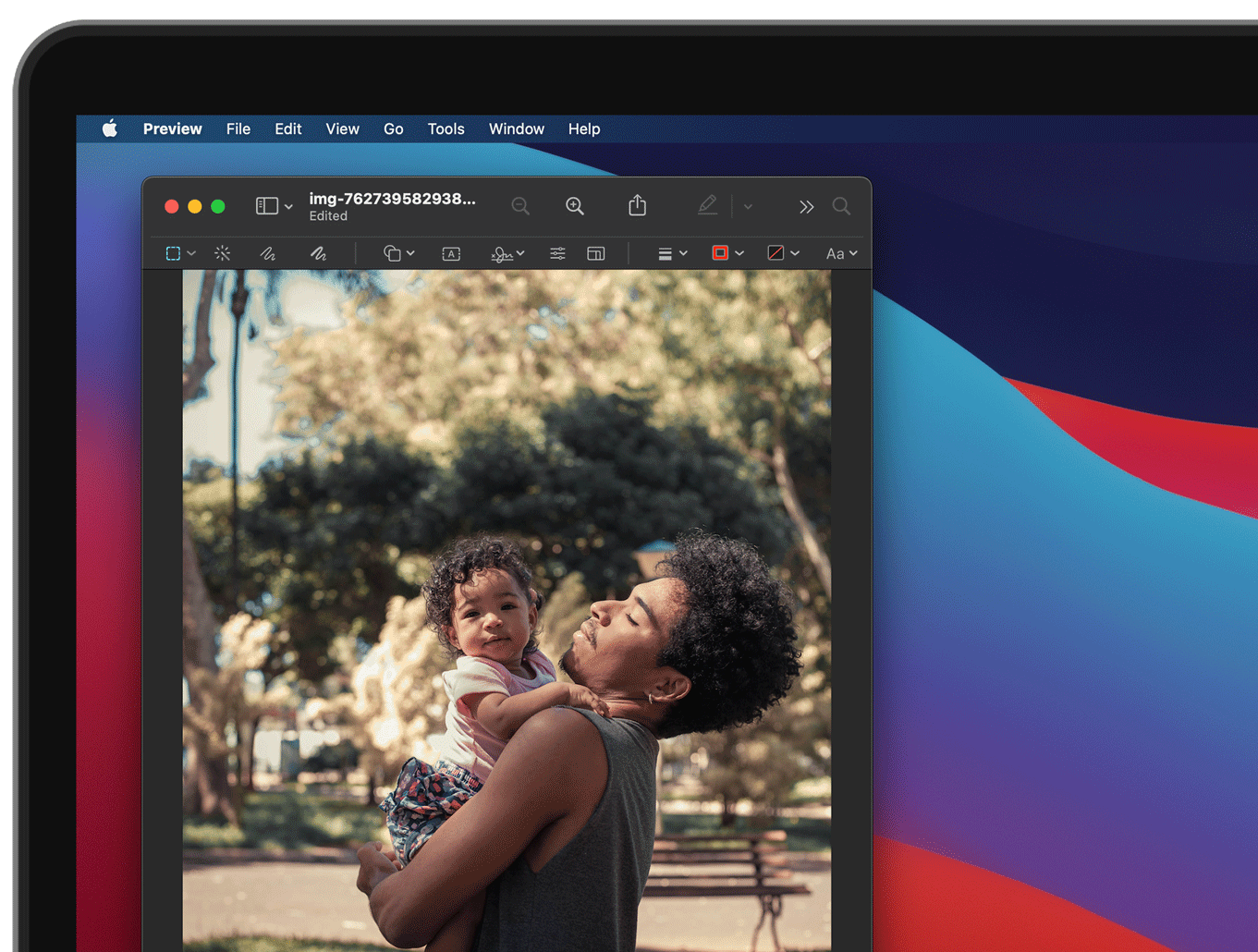
Task: Open the Adjust Color sliders tool
Action: [x=557, y=253]
